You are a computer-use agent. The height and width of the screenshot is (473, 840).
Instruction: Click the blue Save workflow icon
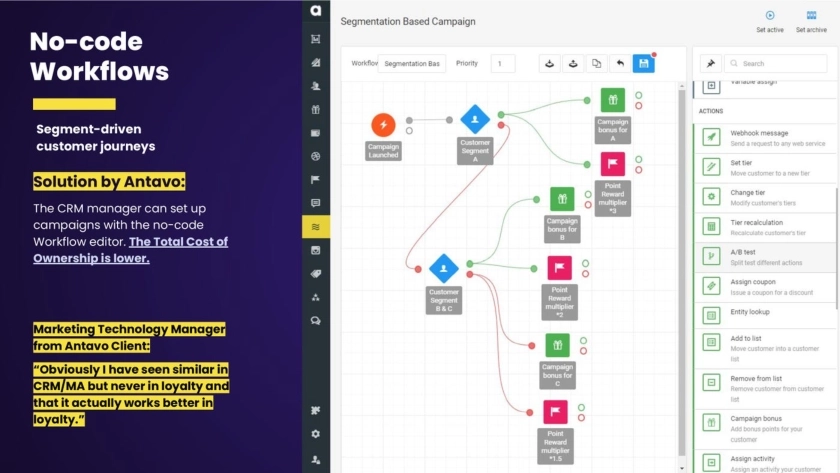coord(643,63)
